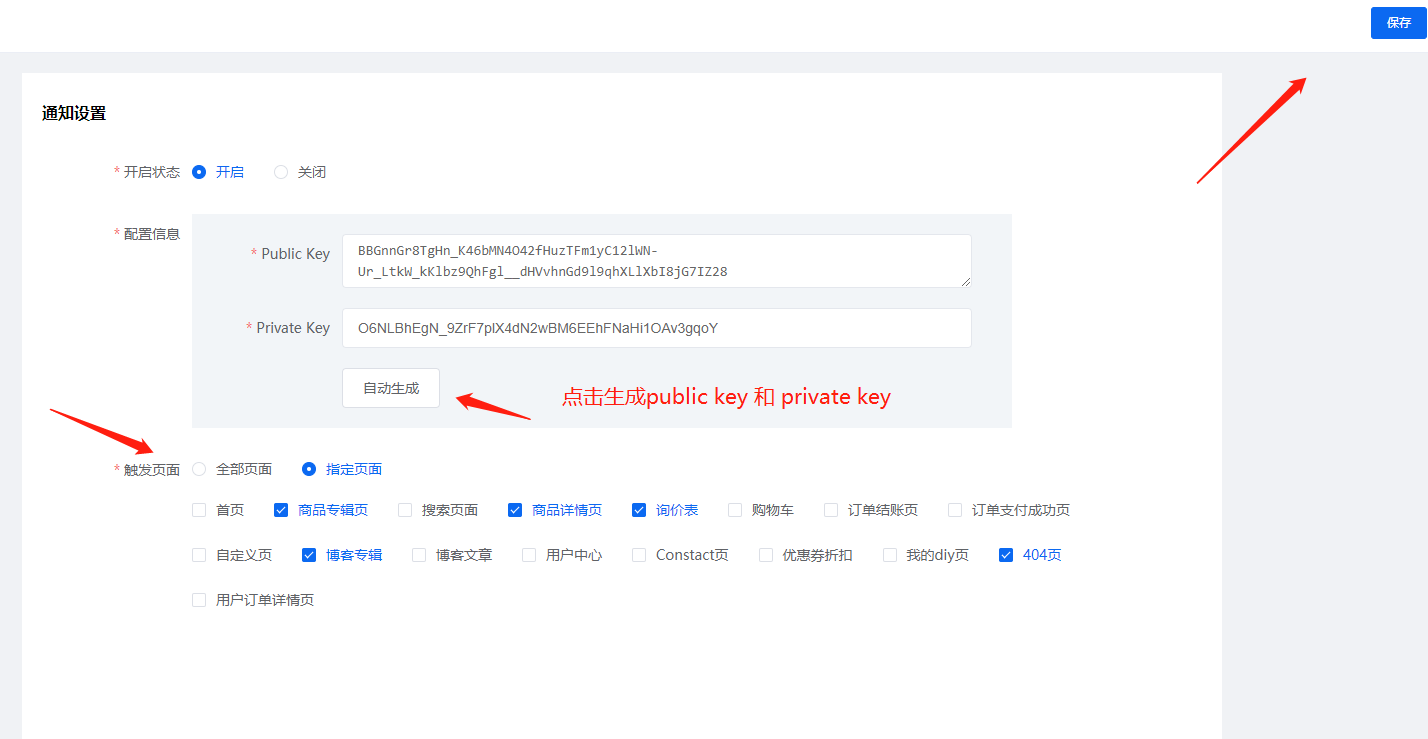Click the 保存 save button

1398,23
